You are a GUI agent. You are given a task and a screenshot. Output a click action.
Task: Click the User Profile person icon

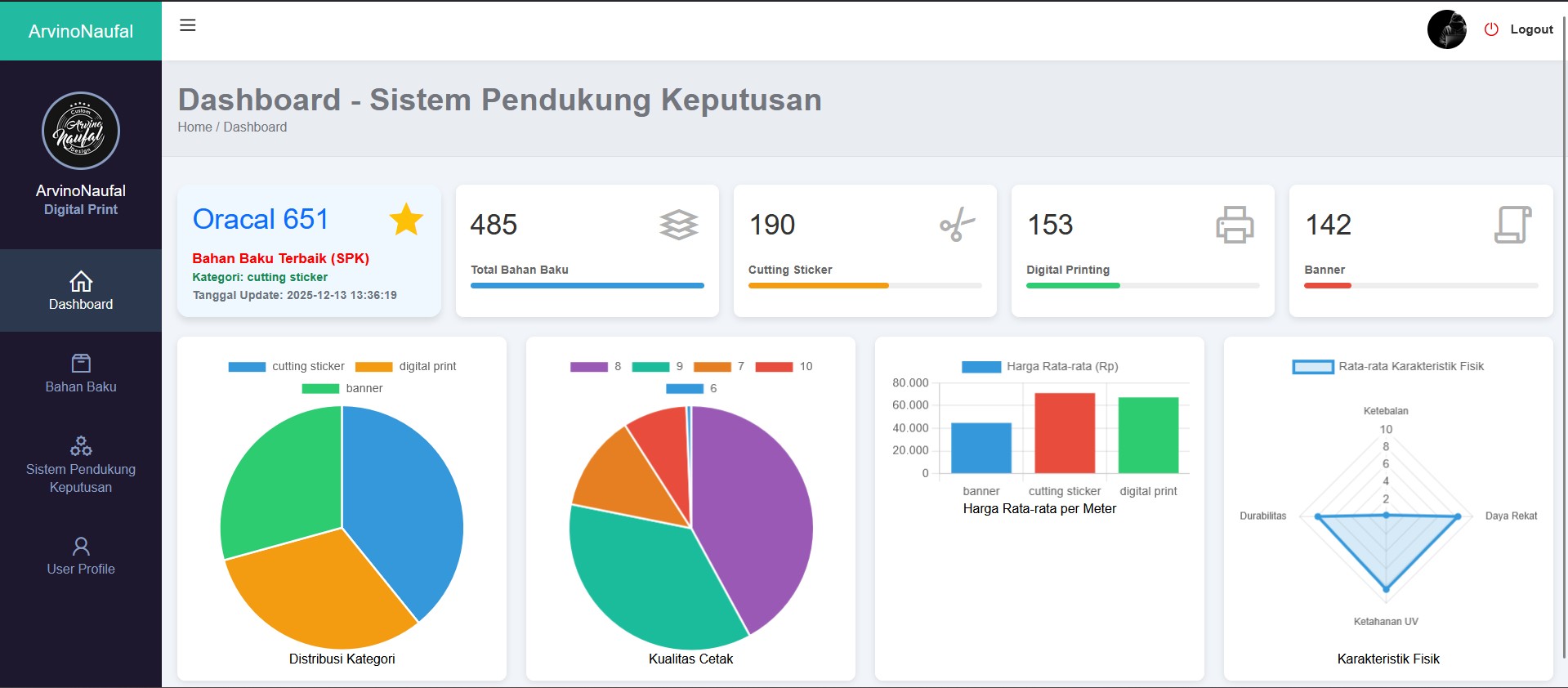(81, 546)
